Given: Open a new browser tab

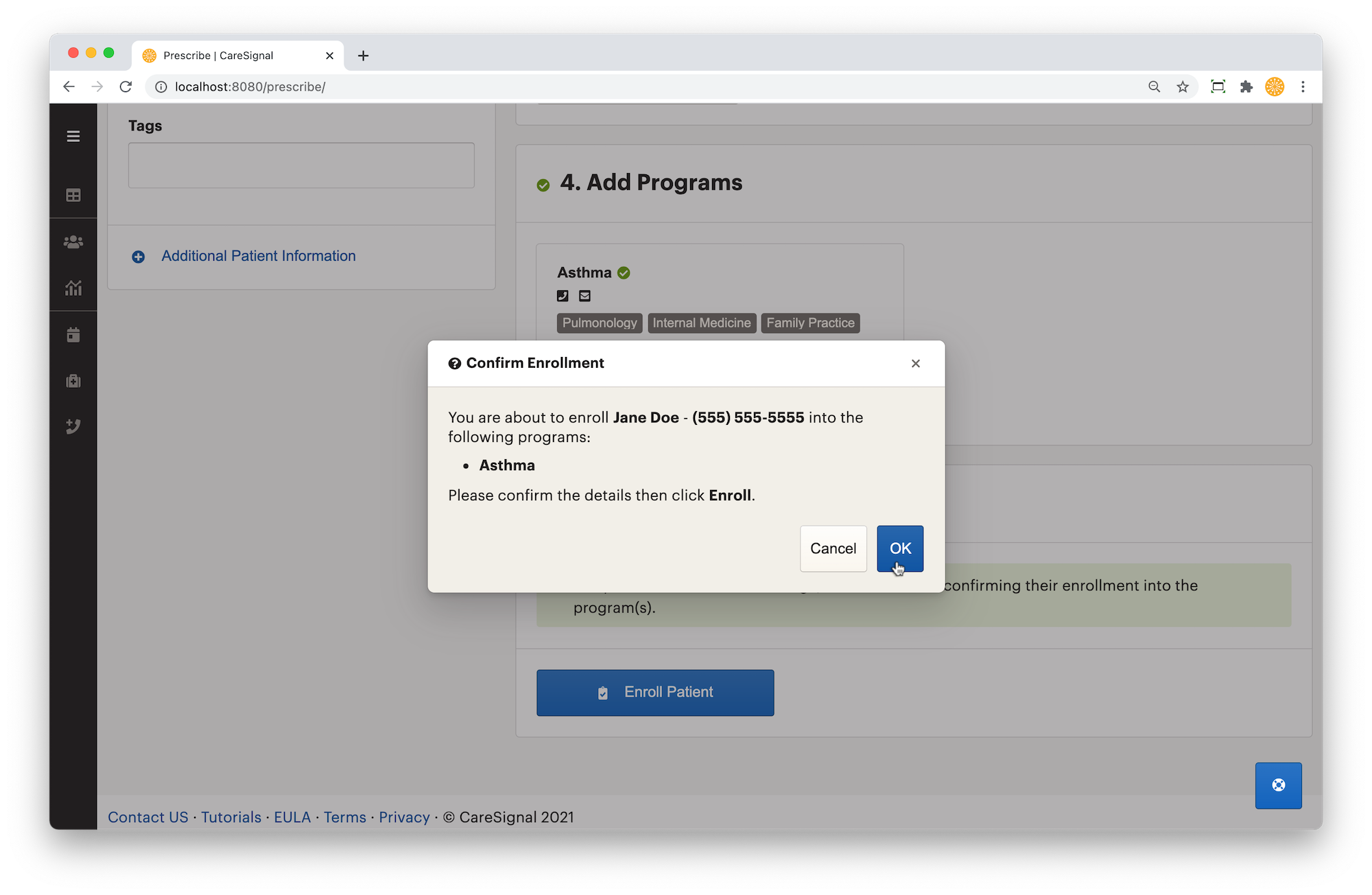Looking at the screenshot, I should tap(364, 56).
